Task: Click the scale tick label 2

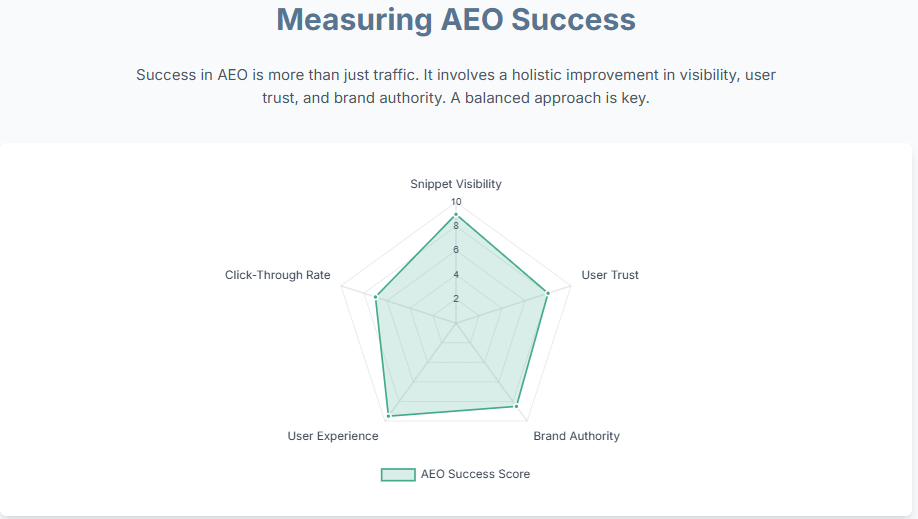Action: [456, 298]
